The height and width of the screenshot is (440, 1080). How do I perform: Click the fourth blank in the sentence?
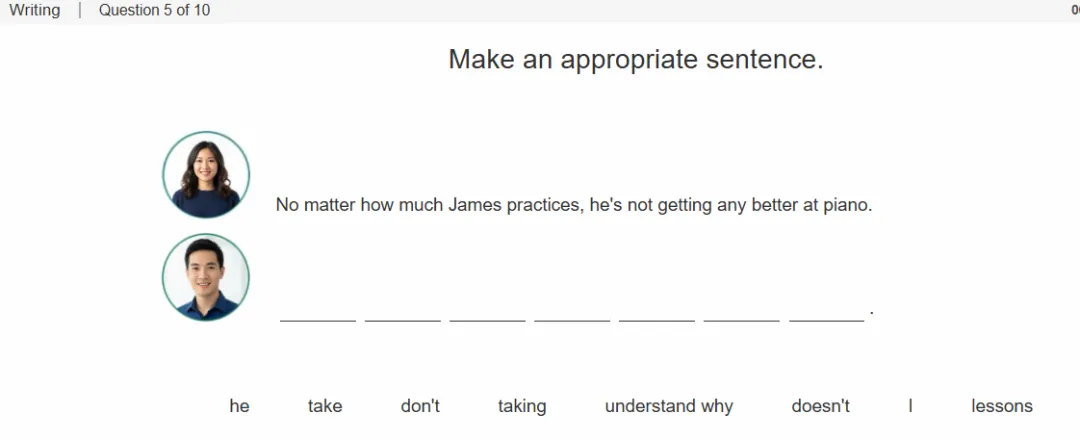pos(572,312)
